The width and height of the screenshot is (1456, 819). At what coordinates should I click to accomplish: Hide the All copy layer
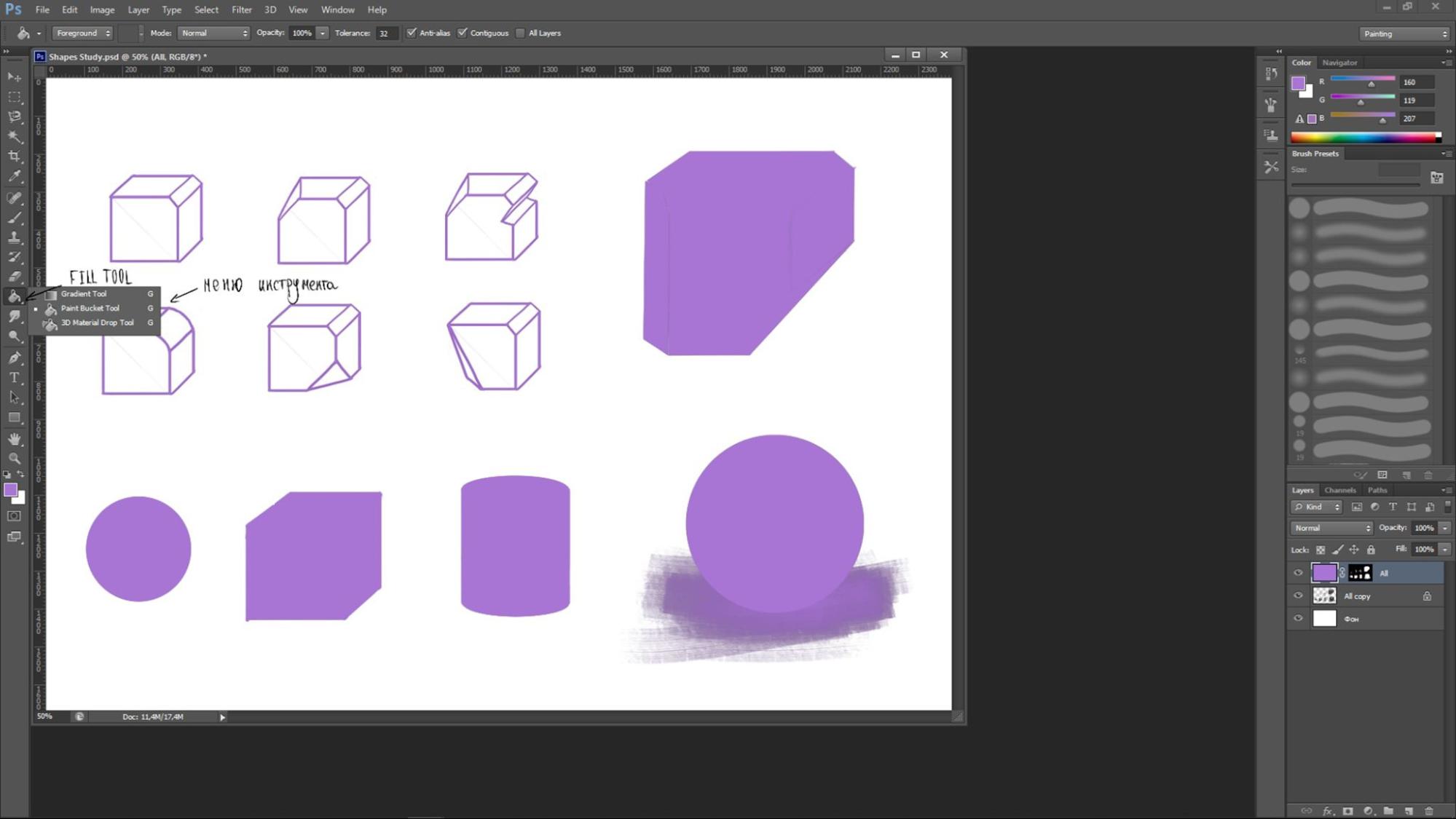click(1298, 596)
